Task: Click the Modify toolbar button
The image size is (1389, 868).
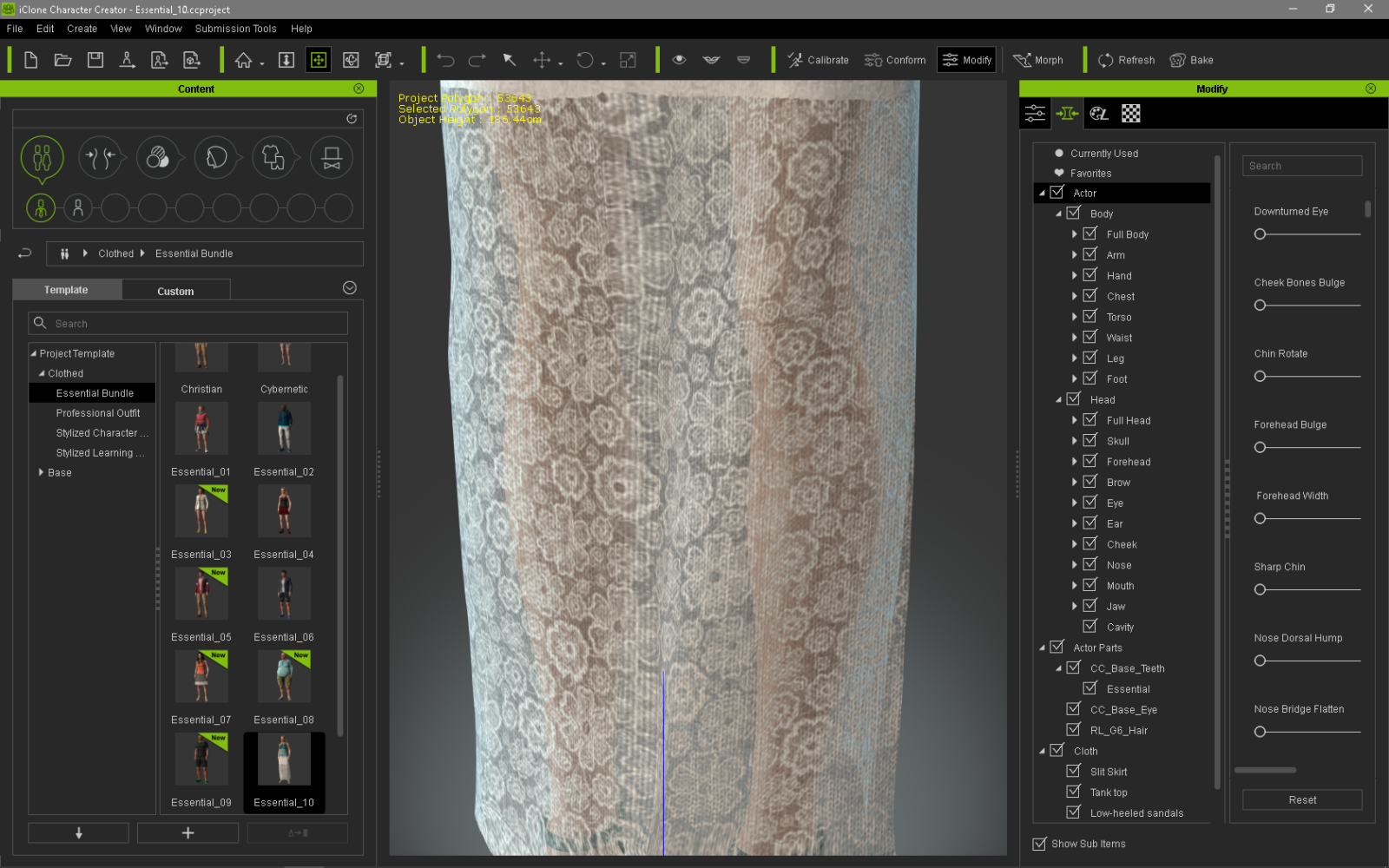Action: click(966, 60)
